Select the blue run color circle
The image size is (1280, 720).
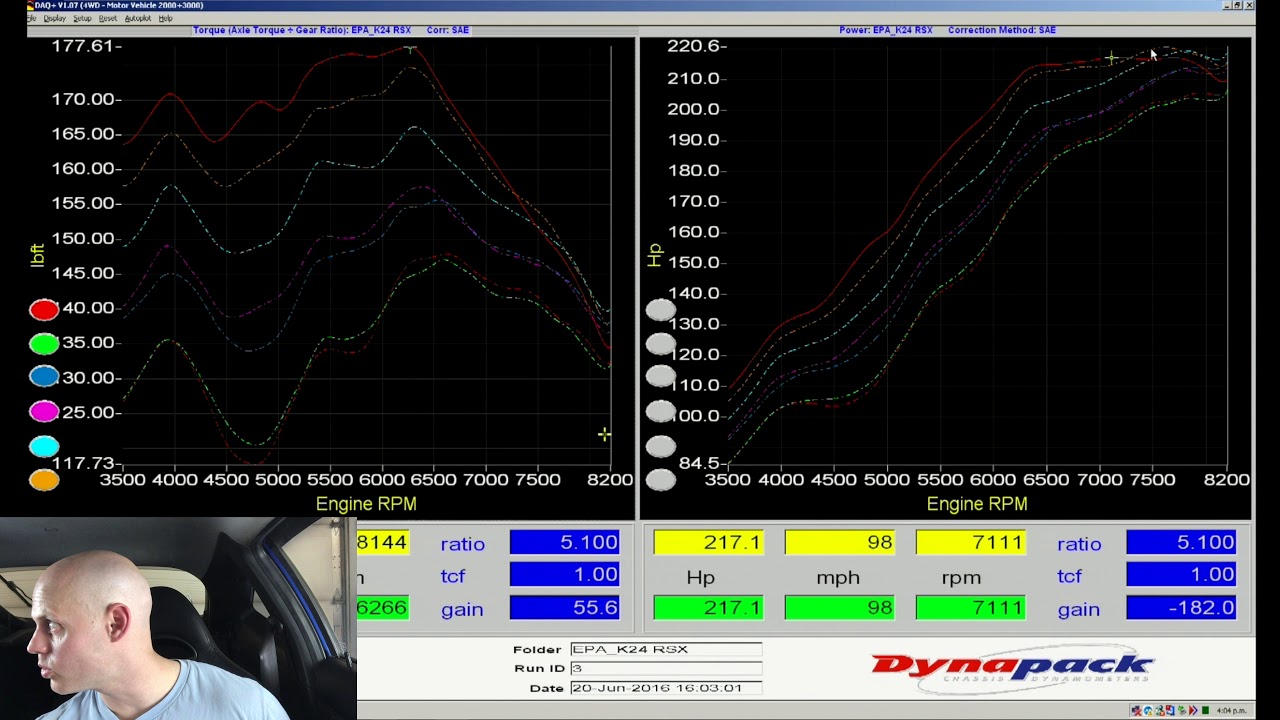click(x=44, y=377)
